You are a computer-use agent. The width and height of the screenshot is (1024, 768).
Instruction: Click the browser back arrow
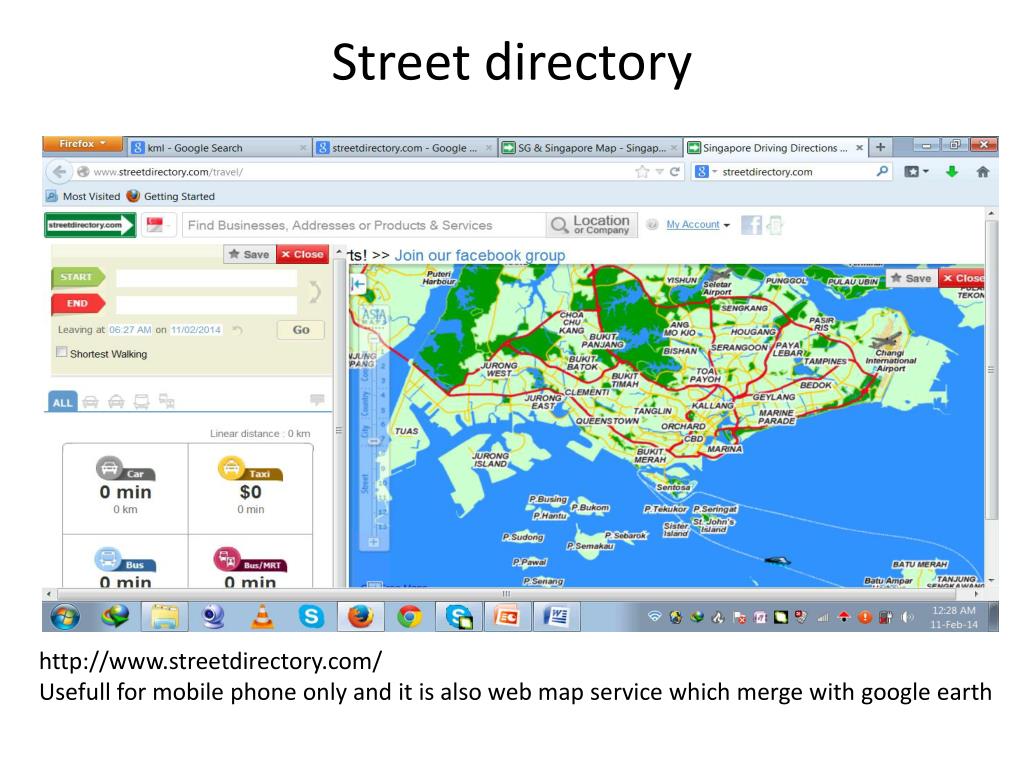[59, 172]
